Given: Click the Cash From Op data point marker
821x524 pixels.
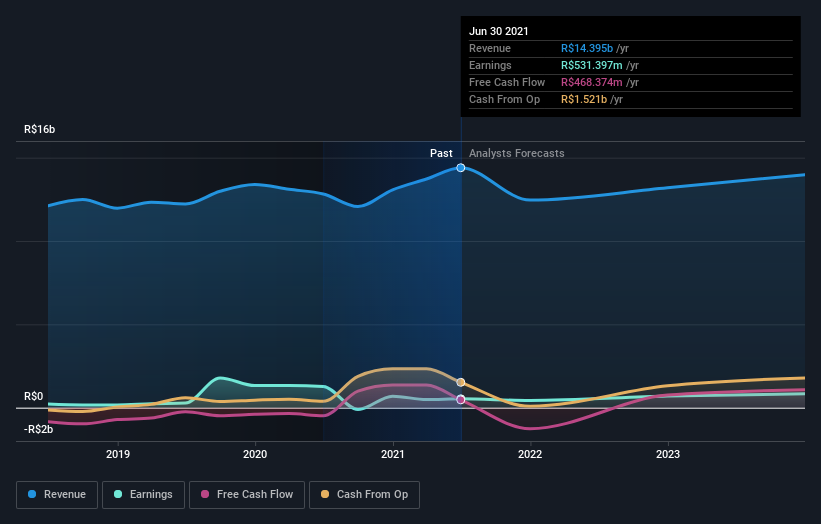Looking at the screenshot, I should 461,383.
